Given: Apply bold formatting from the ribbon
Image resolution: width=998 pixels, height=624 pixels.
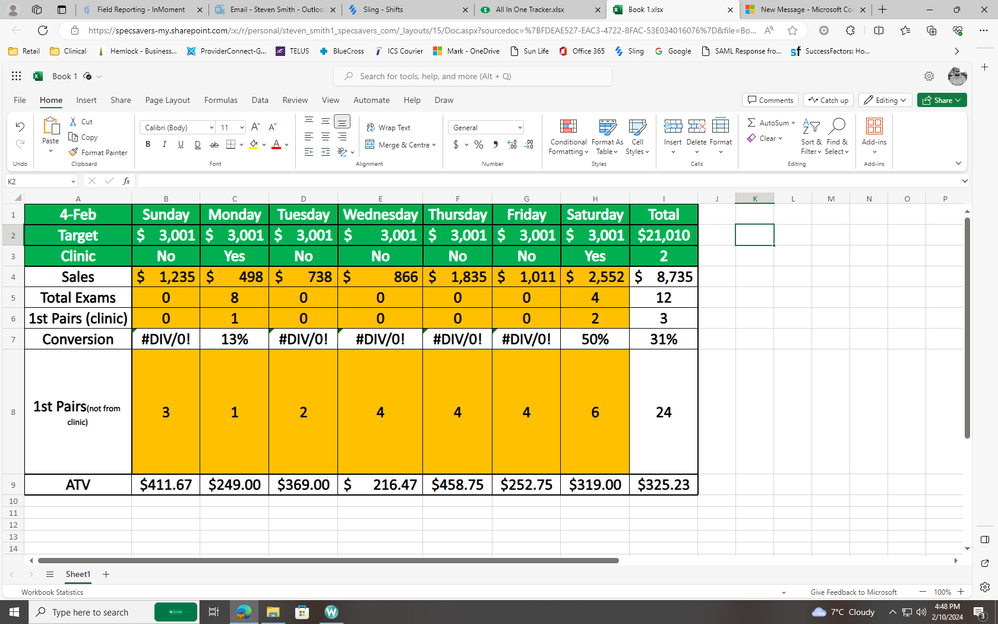Looking at the screenshot, I should (147, 144).
